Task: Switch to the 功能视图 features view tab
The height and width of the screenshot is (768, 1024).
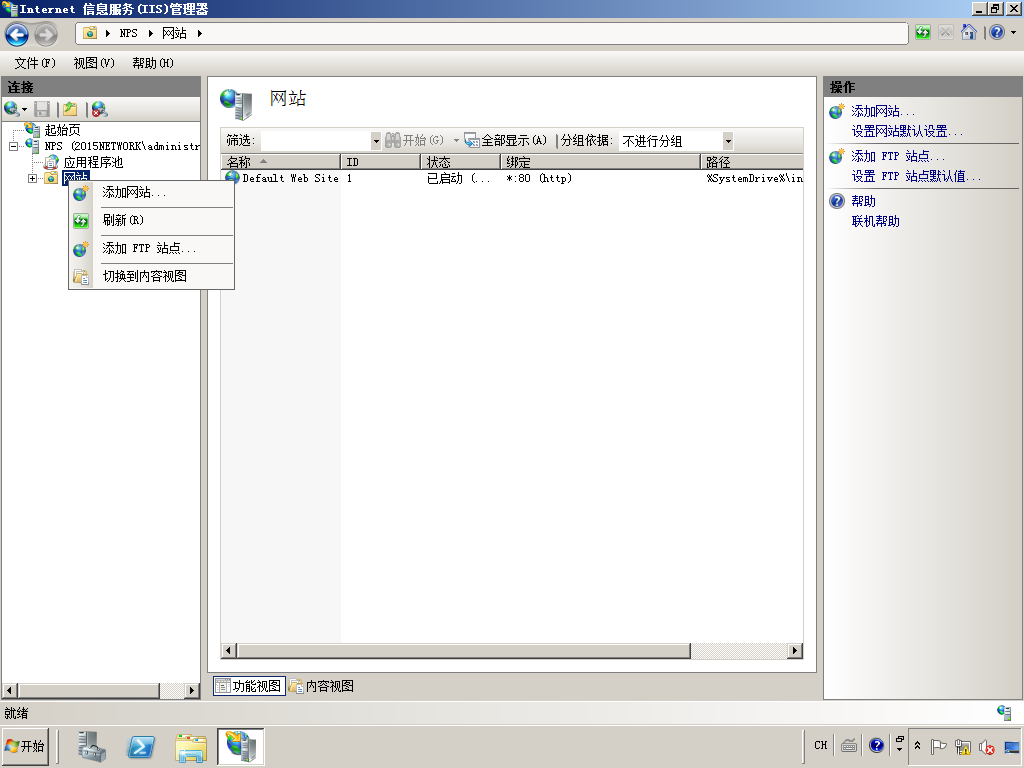Action: tap(249, 686)
